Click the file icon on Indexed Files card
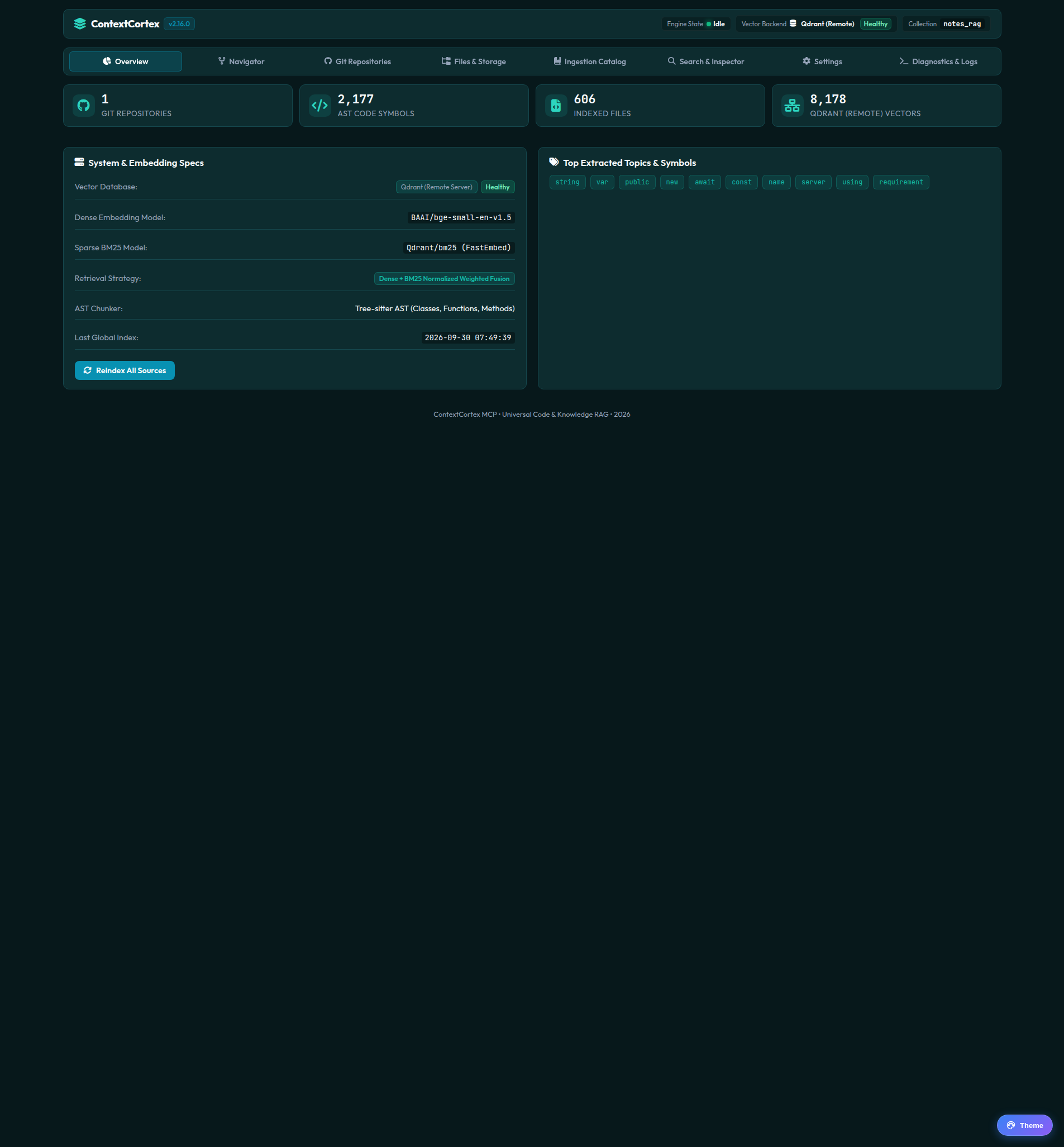Screen dimensions: 1064x1147 click(x=556, y=106)
